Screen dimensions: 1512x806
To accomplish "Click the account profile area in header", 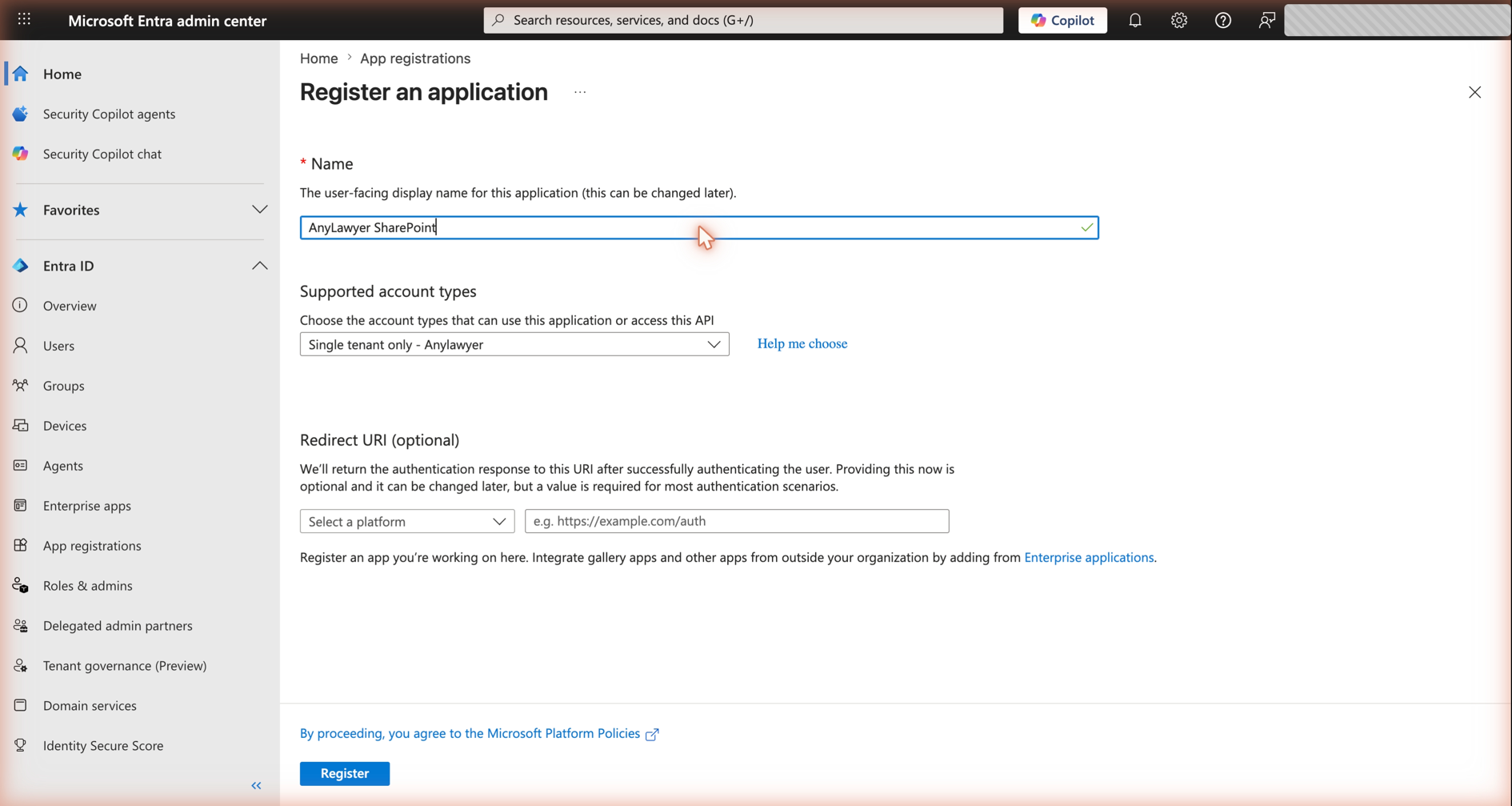I will point(1398,20).
